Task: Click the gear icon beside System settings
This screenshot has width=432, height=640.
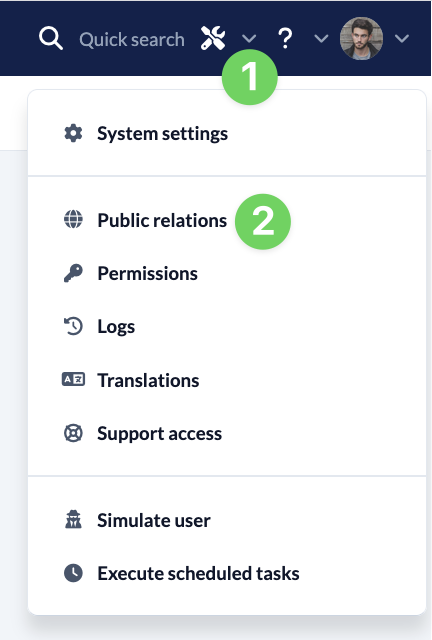Action: [73, 133]
